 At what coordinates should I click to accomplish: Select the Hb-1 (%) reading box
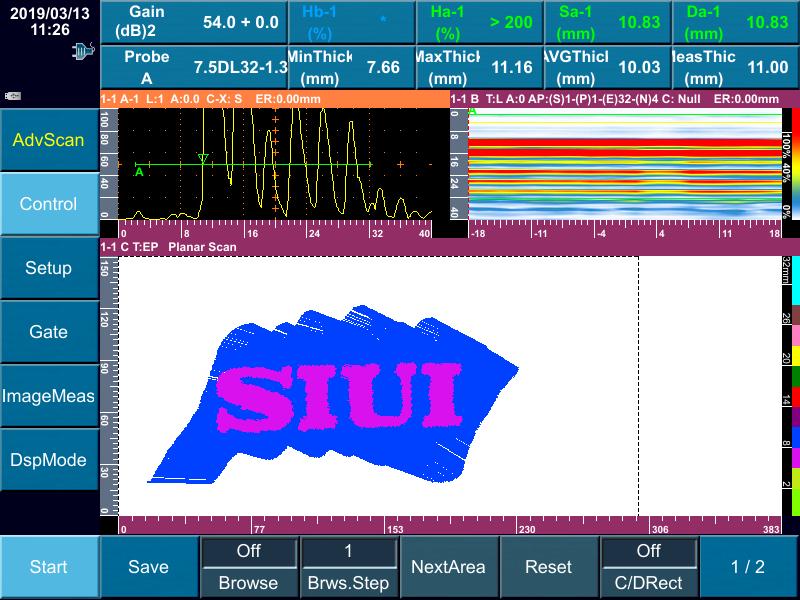click(352, 22)
